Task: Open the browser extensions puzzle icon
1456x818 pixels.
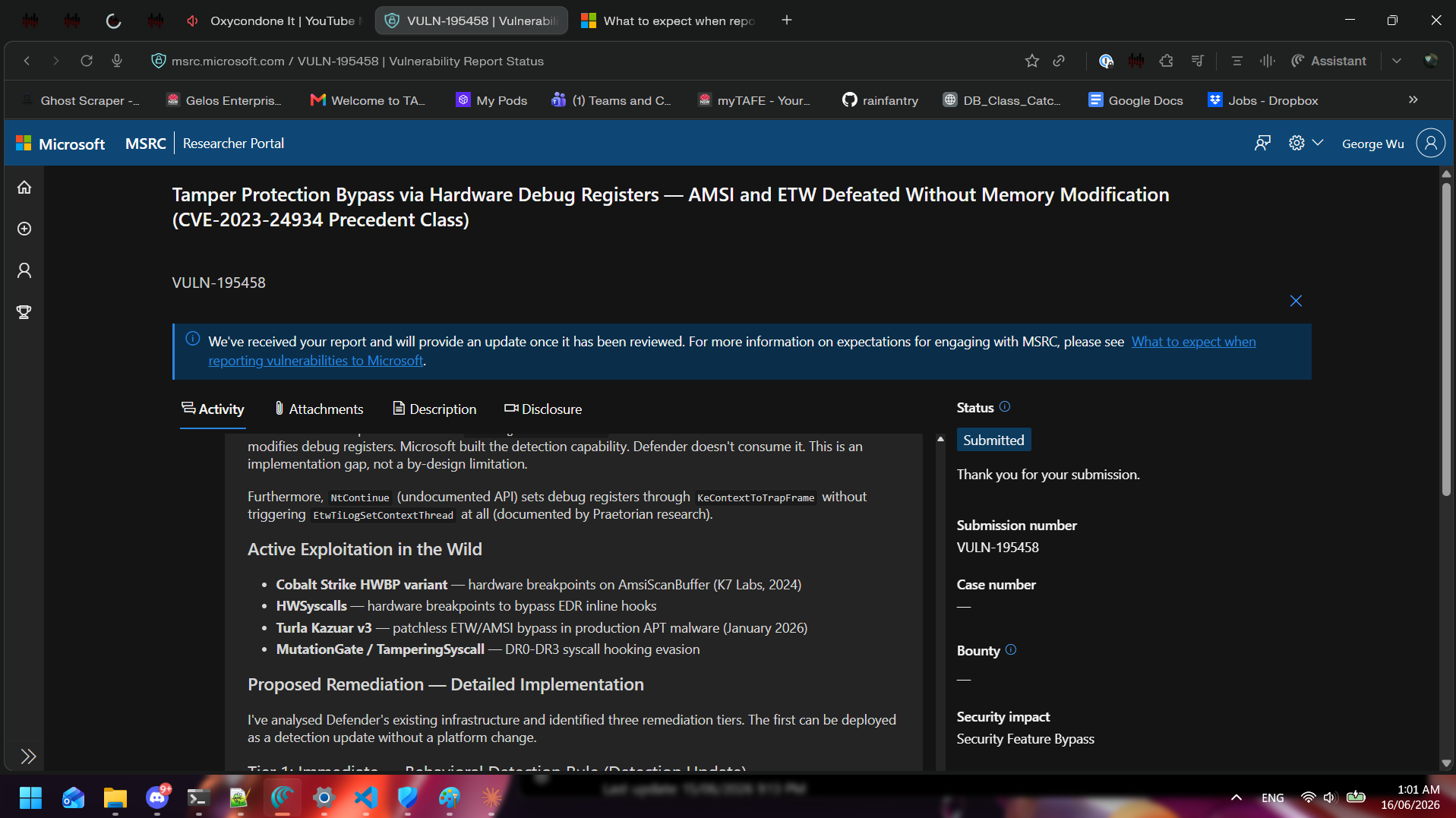Action: click(x=1167, y=61)
